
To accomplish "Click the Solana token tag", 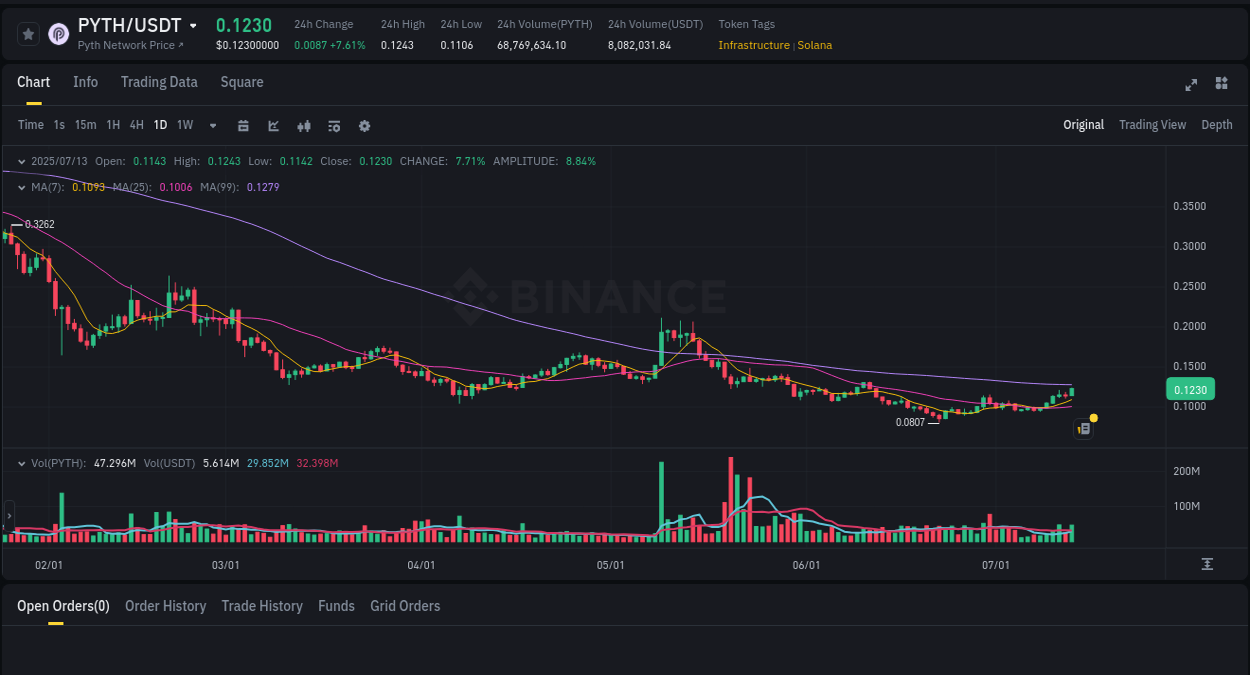I will [x=815, y=45].
